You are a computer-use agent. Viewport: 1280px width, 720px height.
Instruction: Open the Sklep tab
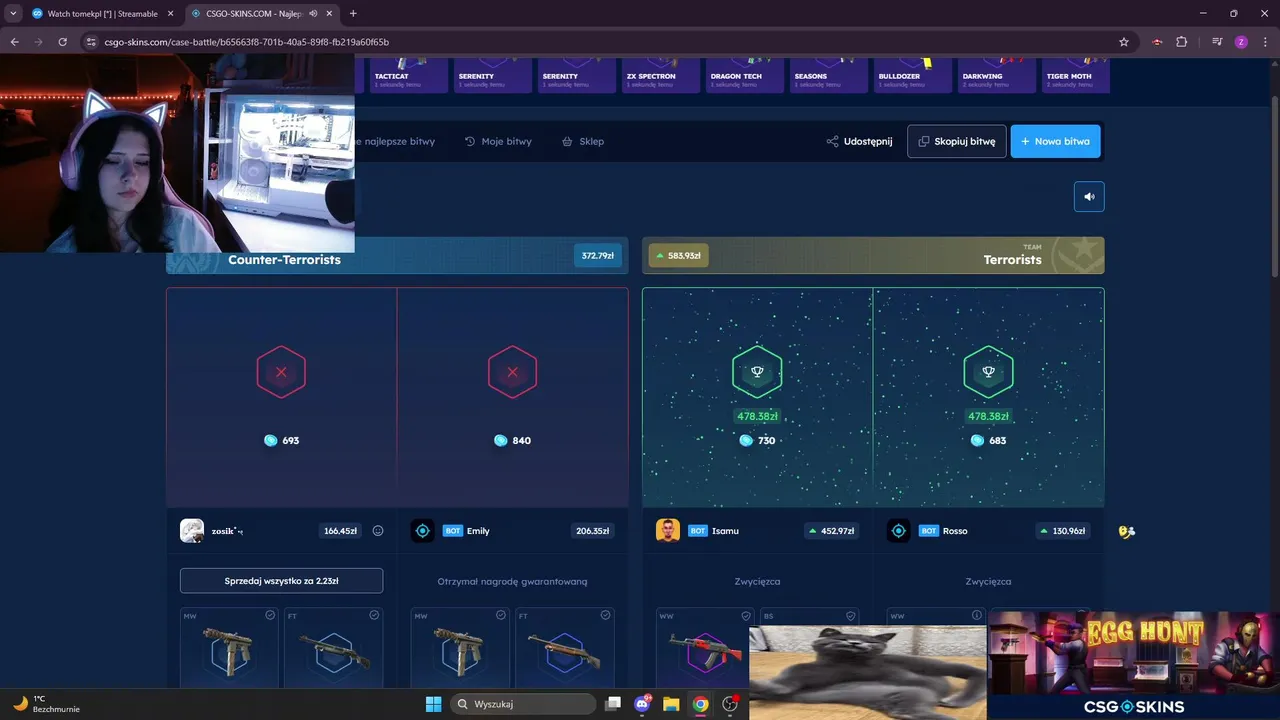(583, 141)
